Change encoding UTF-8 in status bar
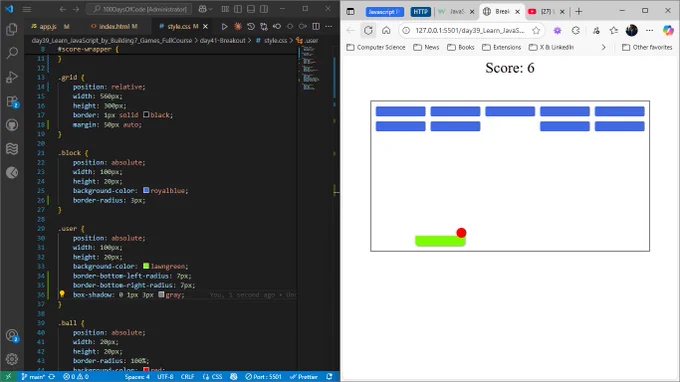This screenshot has width=680, height=382. click(165, 376)
